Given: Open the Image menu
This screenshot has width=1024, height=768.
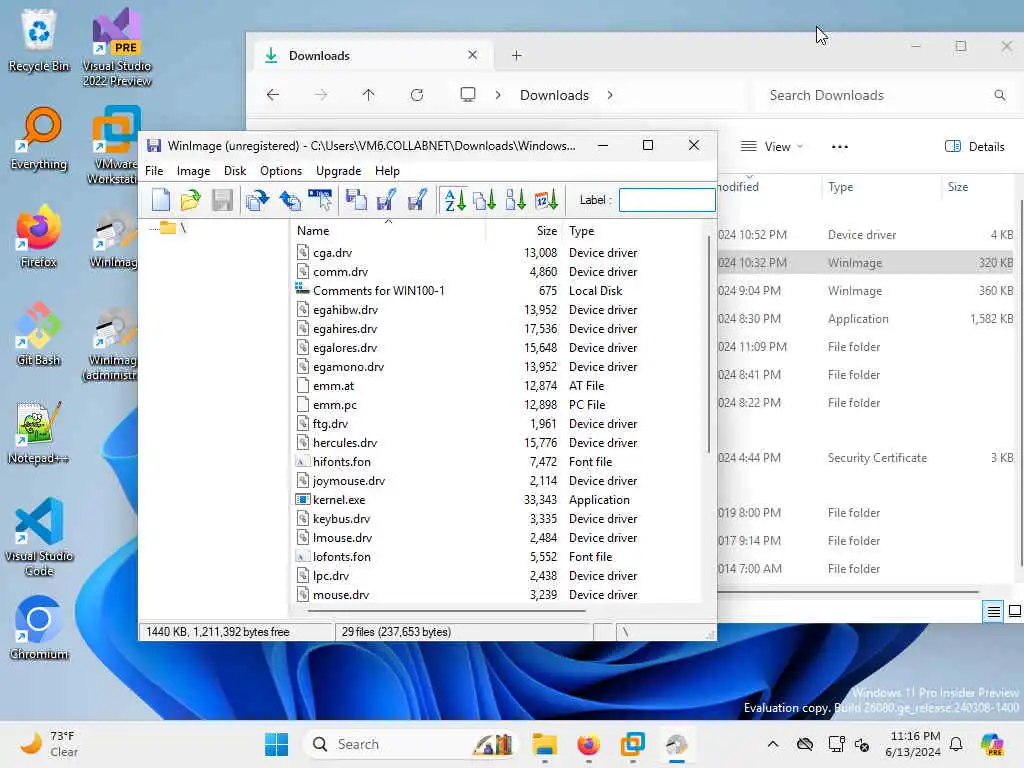Looking at the screenshot, I should pos(193,171).
